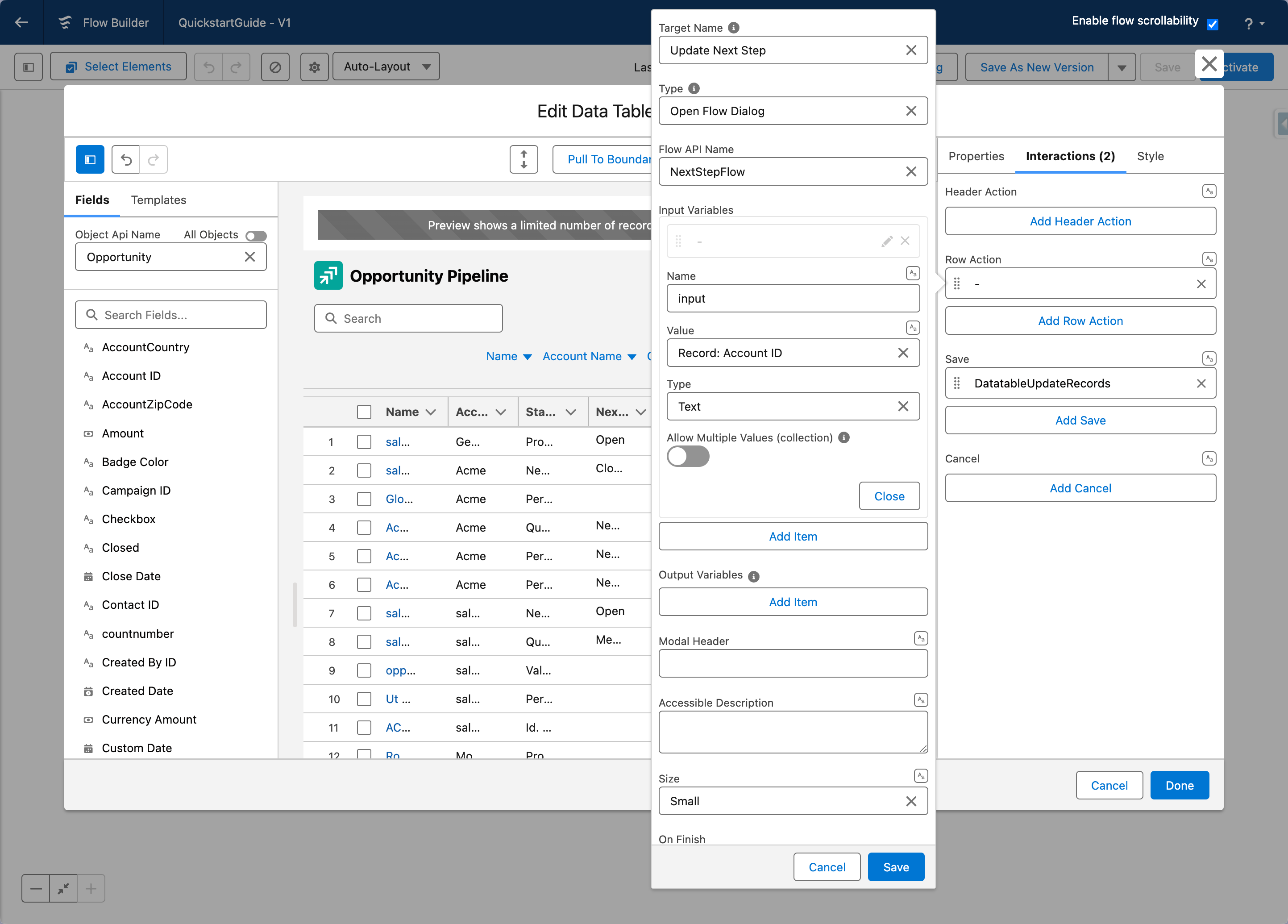The width and height of the screenshot is (1288, 924).
Task: Click the vertical resize arrows icon
Action: click(x=524, y=160)
